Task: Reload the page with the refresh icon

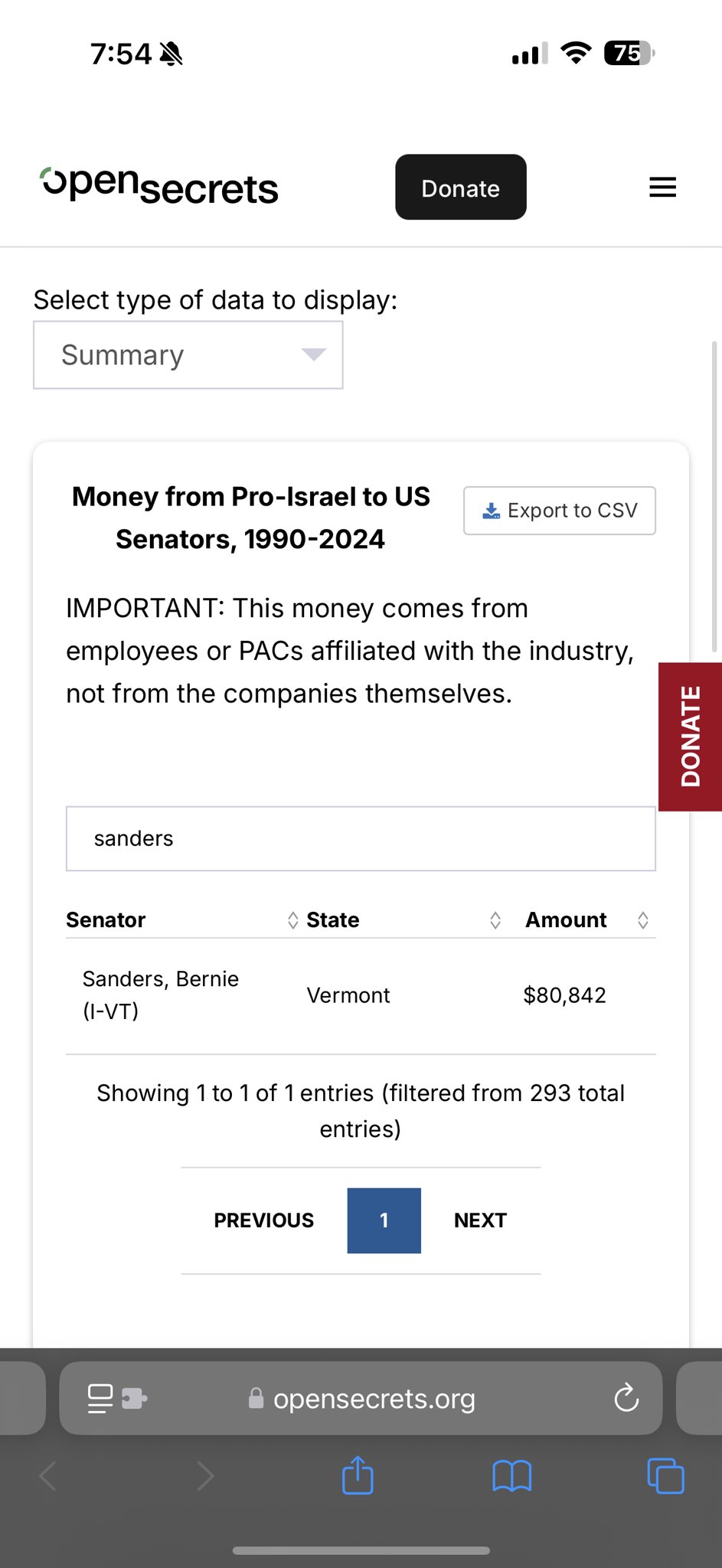Action: (x=626, y=1398)
